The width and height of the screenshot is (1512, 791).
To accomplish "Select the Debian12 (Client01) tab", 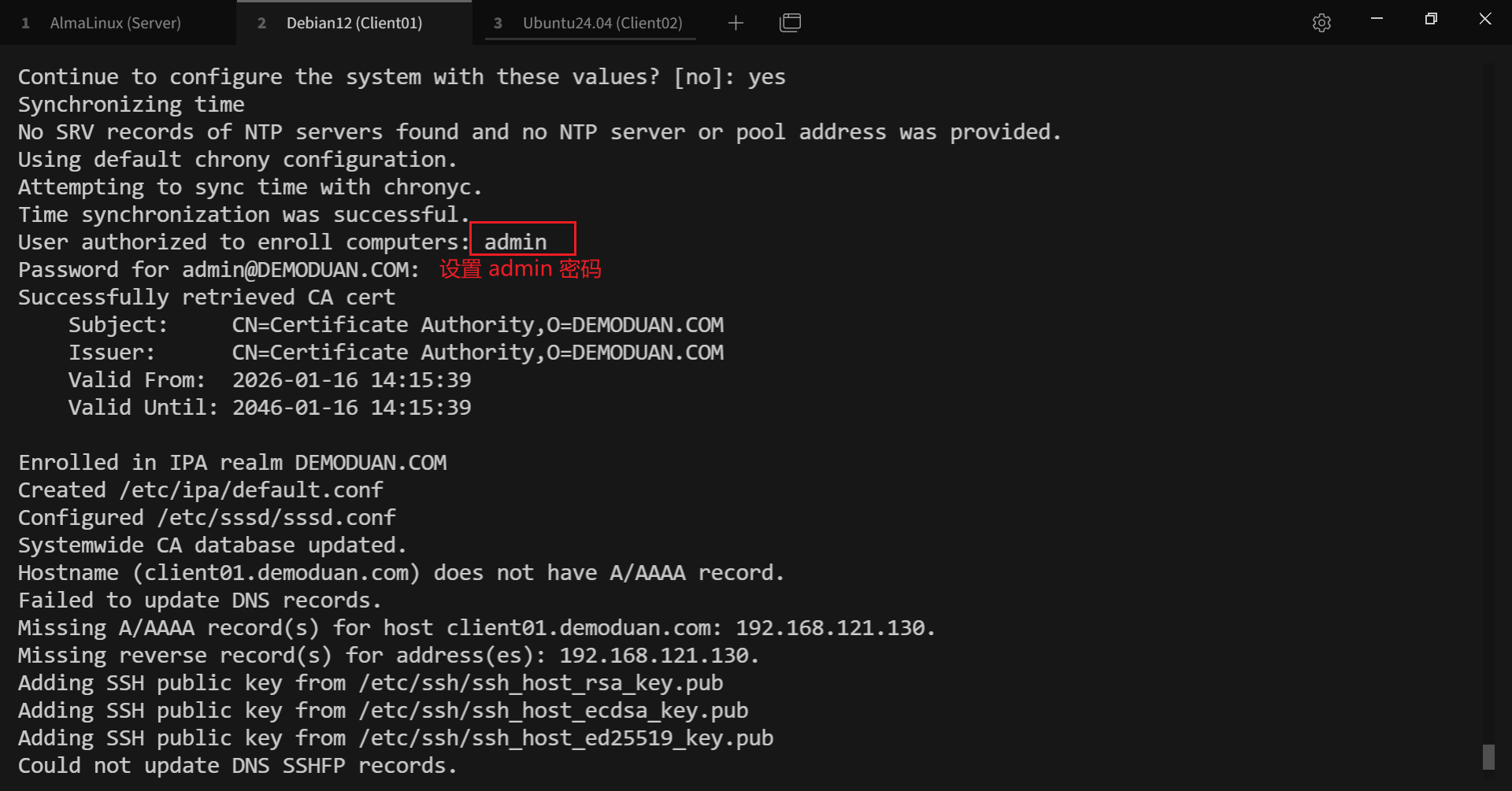I will coord(354,23).
